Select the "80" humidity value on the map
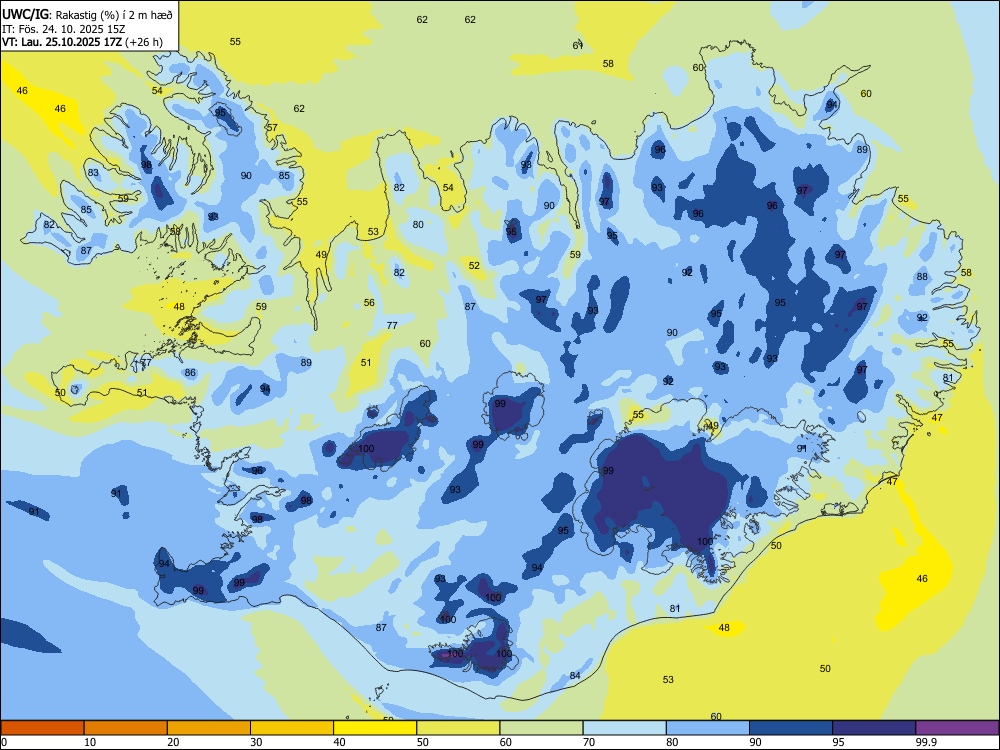The width and height of the screenshot is (1000, 750). 418,224
